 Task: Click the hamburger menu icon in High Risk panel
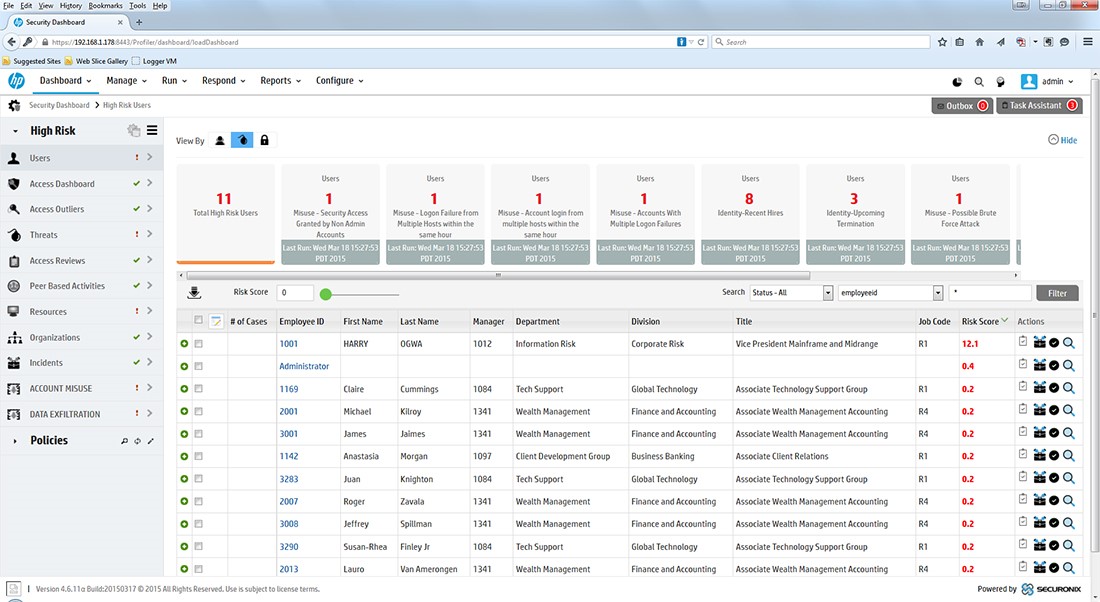click(152, 130)
